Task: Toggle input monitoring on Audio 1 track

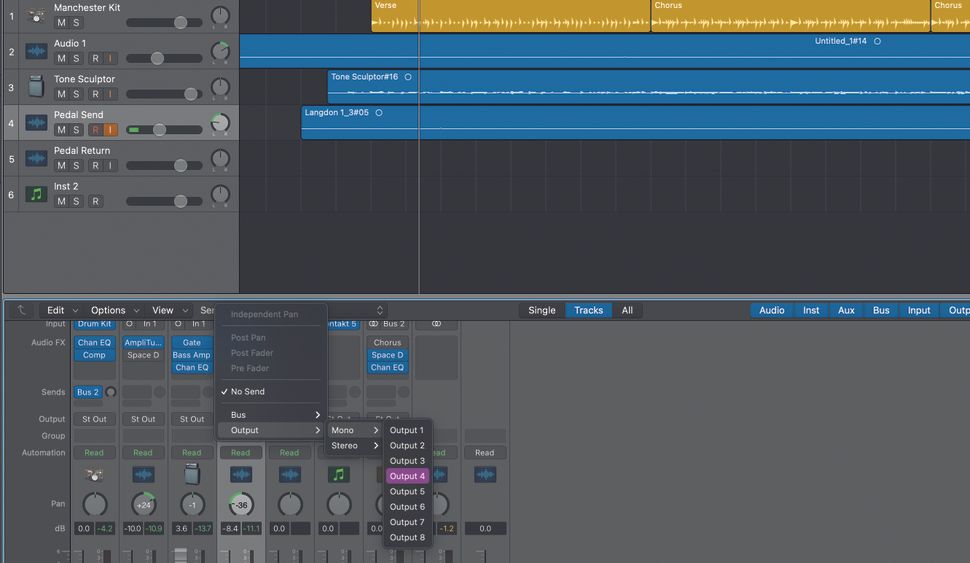Action: click(110, 58)
